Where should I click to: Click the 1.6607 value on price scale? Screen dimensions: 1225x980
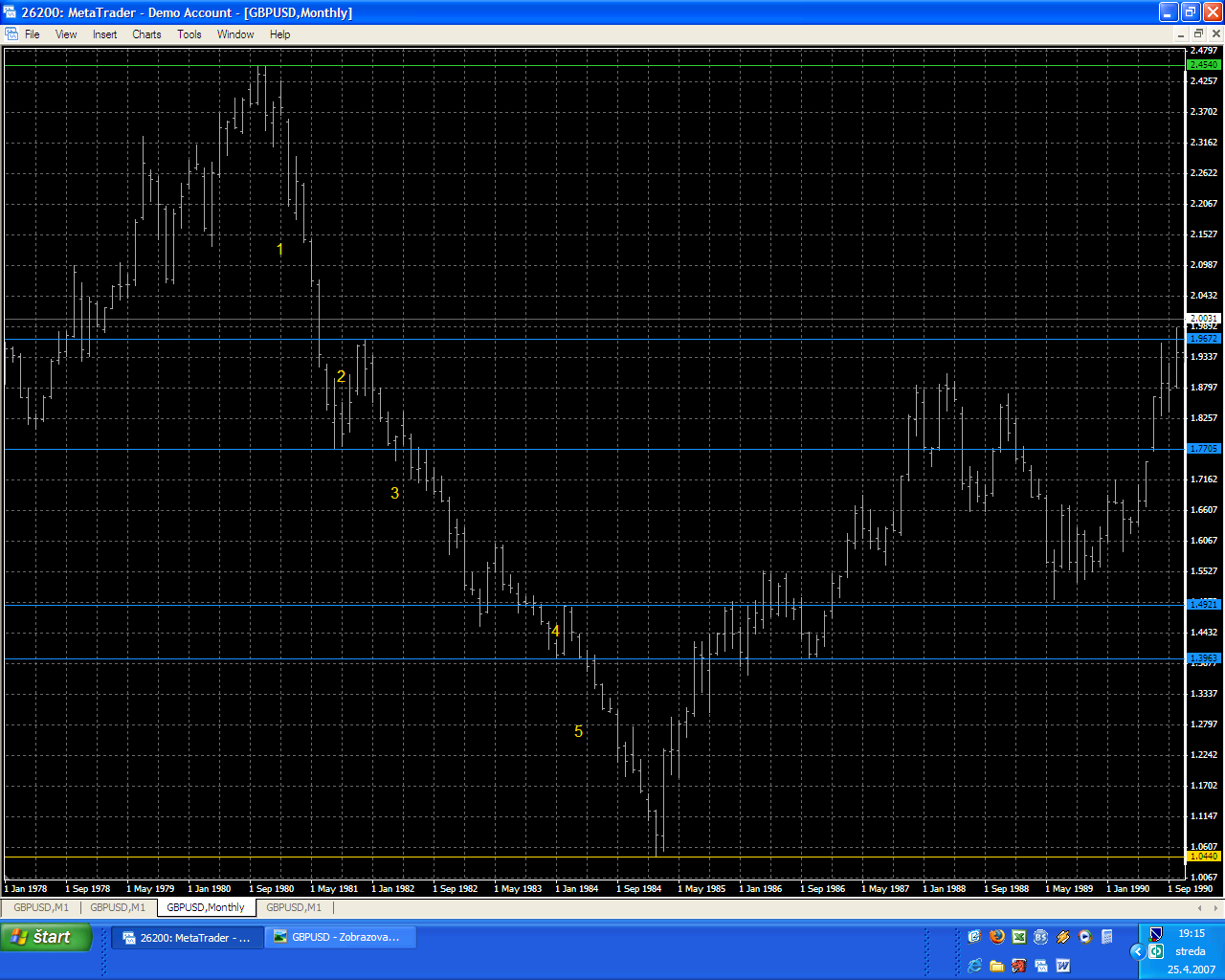[x=1203, y=509]
